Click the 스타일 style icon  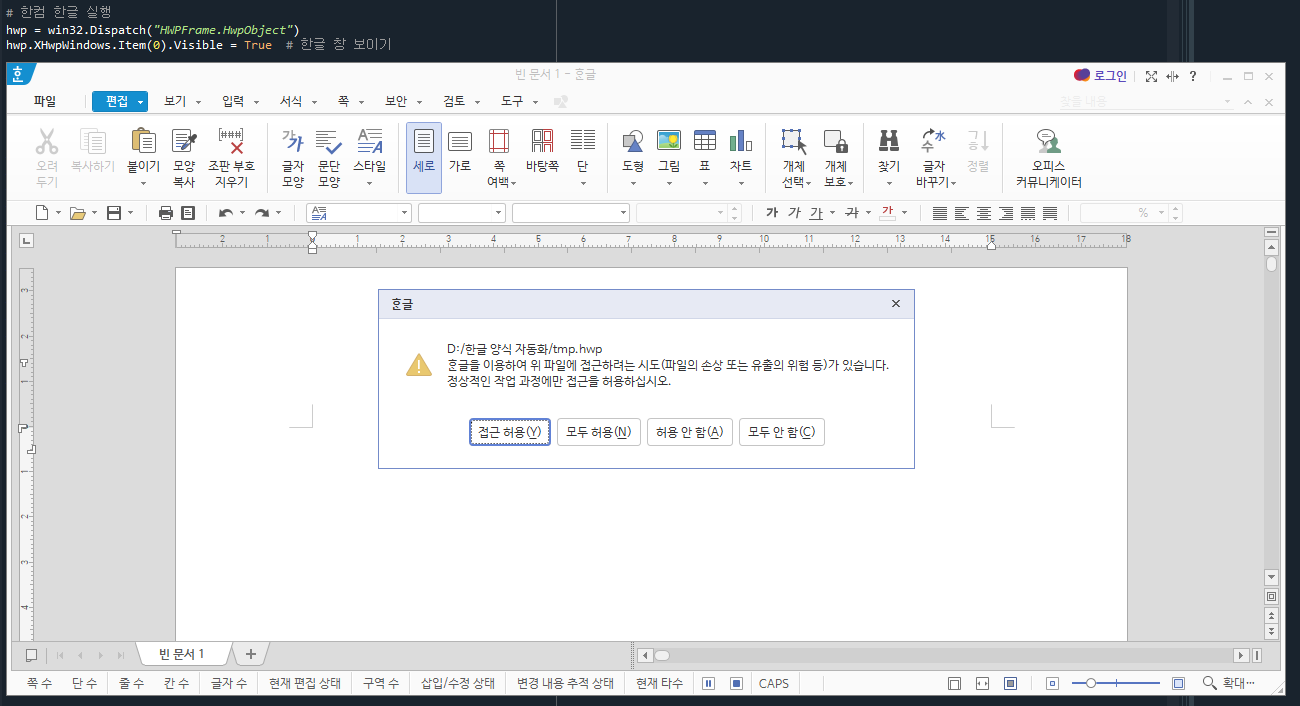(370, 141)
